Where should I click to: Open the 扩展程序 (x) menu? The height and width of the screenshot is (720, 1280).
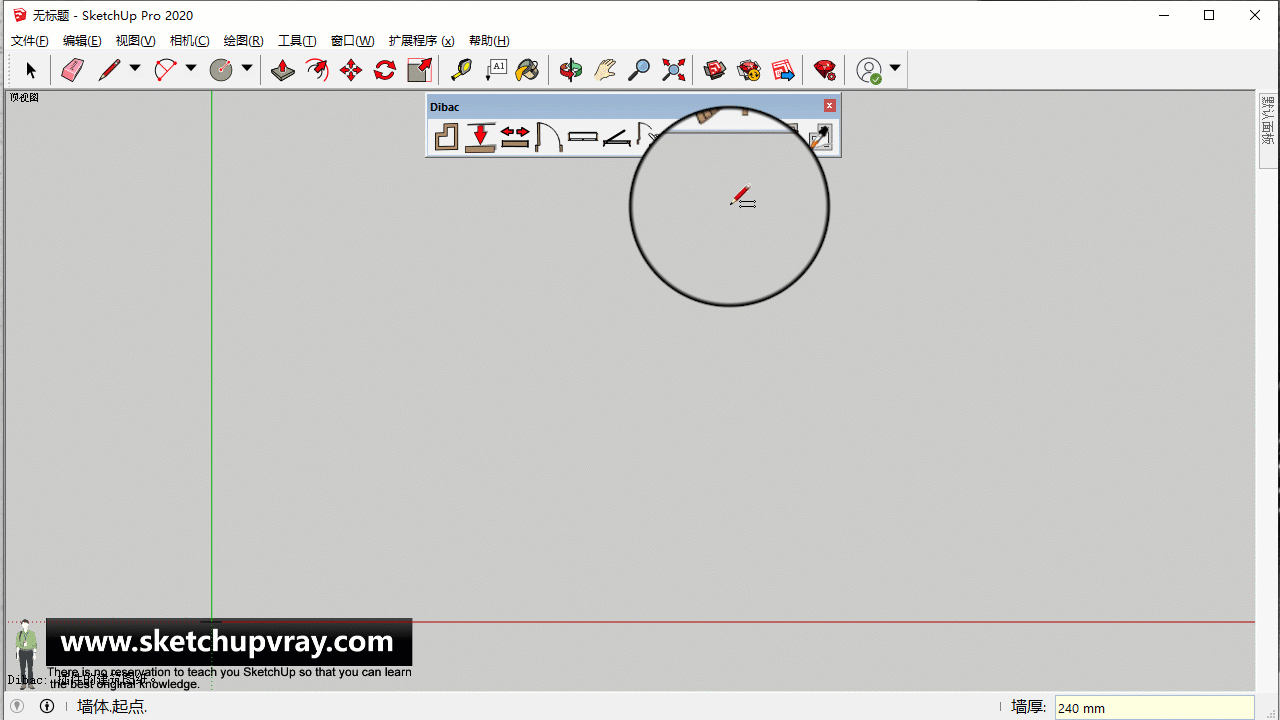click(421, 41)
